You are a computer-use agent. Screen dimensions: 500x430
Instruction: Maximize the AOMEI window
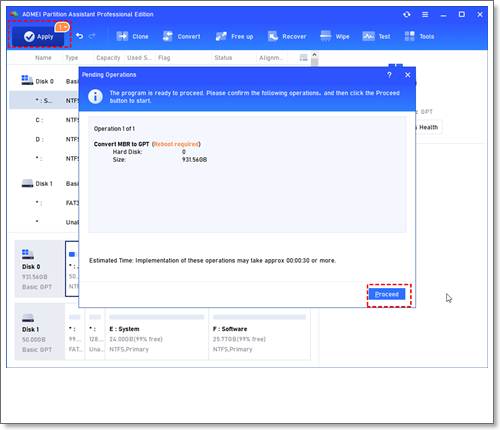coord(462,14)
